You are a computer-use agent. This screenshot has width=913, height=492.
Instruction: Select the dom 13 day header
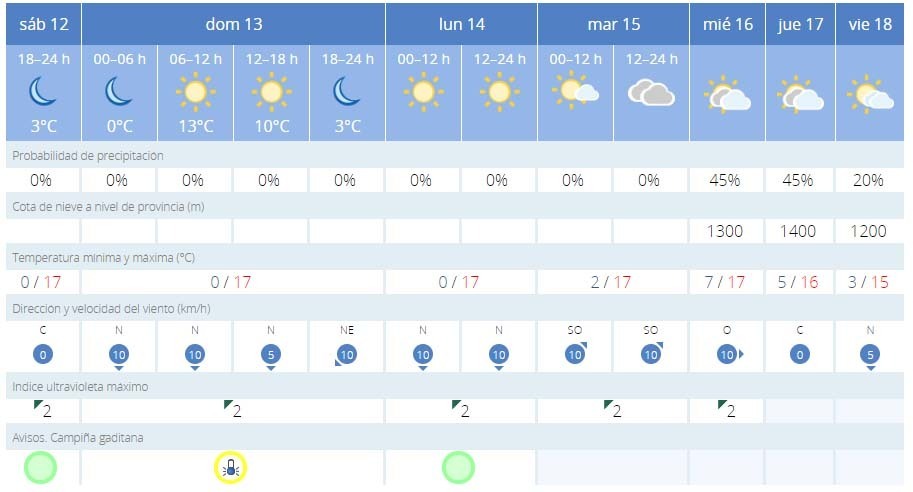click(233, 24)
